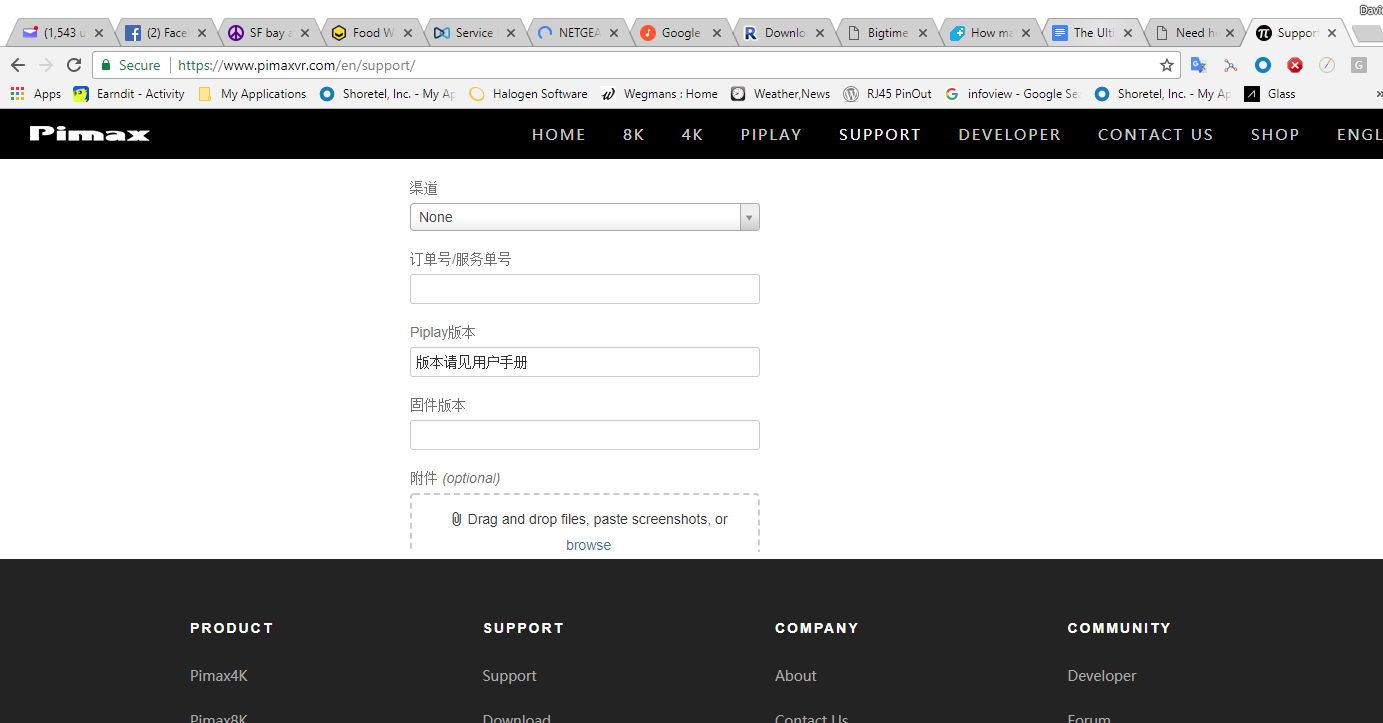Screen dimensions: 1383x723
Task: Open the Pimax4K footer link
Action: point(218,676)
